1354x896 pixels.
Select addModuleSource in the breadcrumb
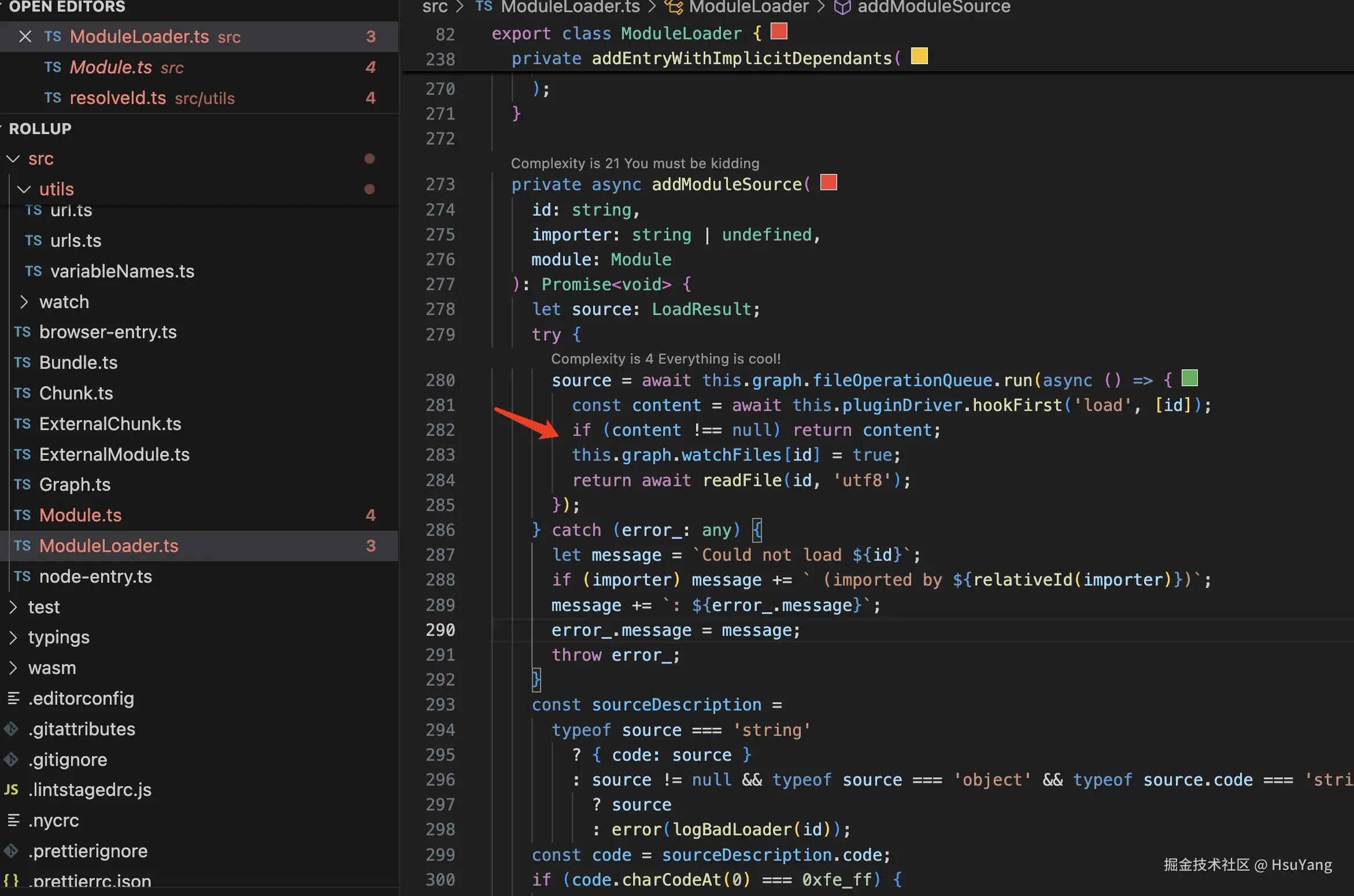933,7
